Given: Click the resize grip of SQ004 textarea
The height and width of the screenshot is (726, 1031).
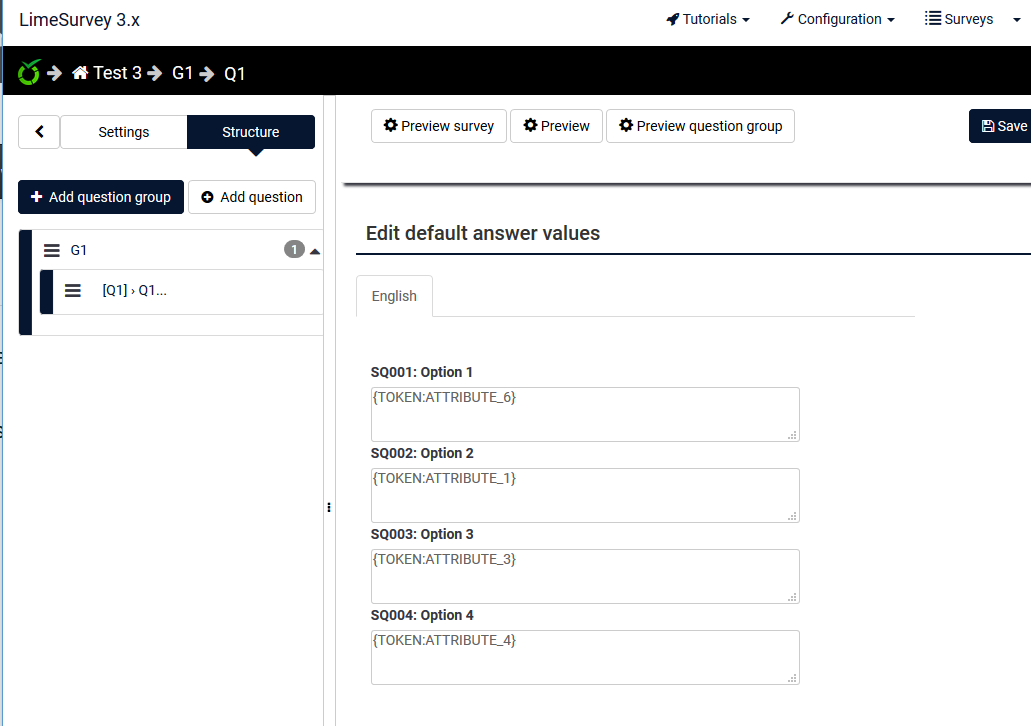Looking at the screenshot, I should (x=792, y=678).
